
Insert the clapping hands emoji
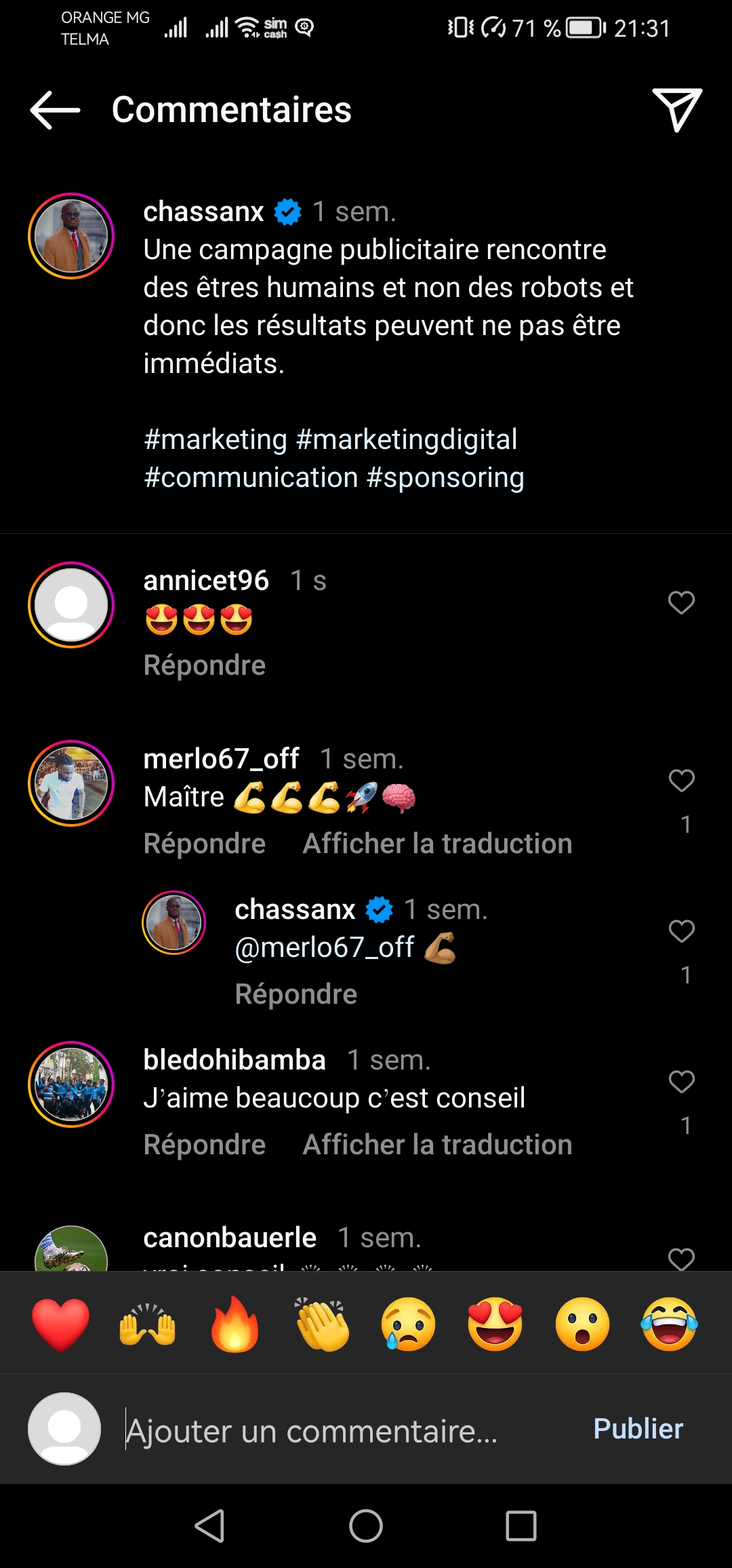pyautogui.click(x=322, y=1325)
